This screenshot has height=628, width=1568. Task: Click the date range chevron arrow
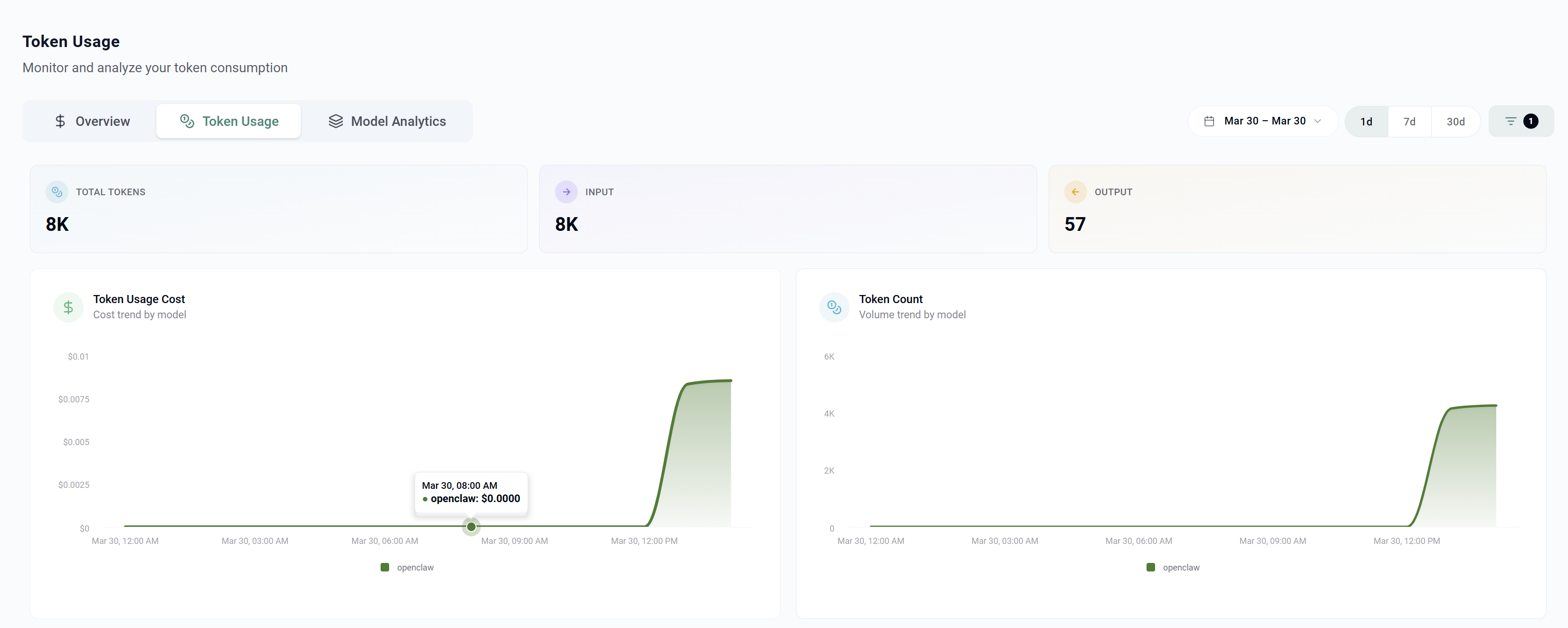click(x=1317, y=121)
